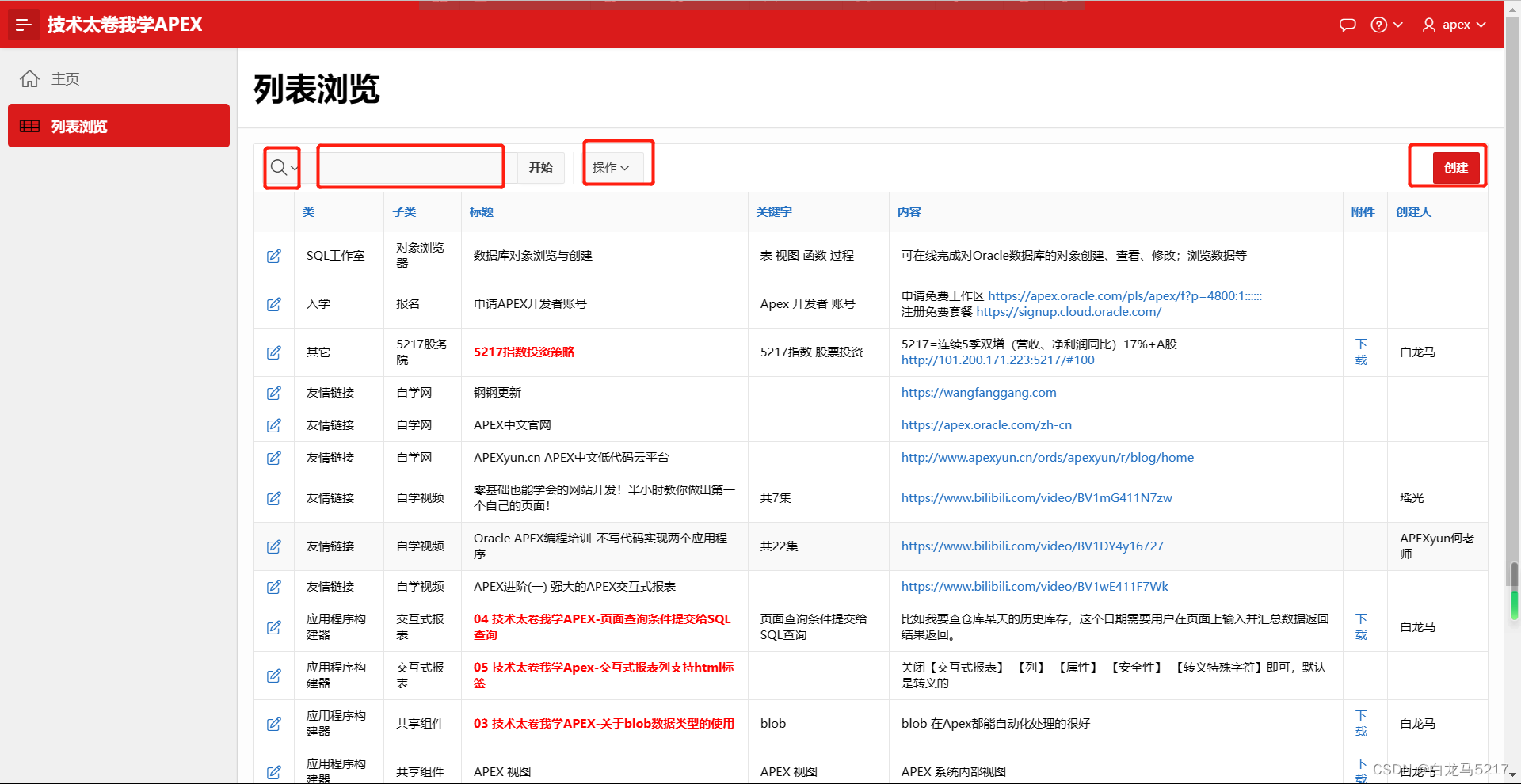The width and height of the screenshot is (1521, 784).
Task: Click the 内容 column header
Action: [909, 211]
